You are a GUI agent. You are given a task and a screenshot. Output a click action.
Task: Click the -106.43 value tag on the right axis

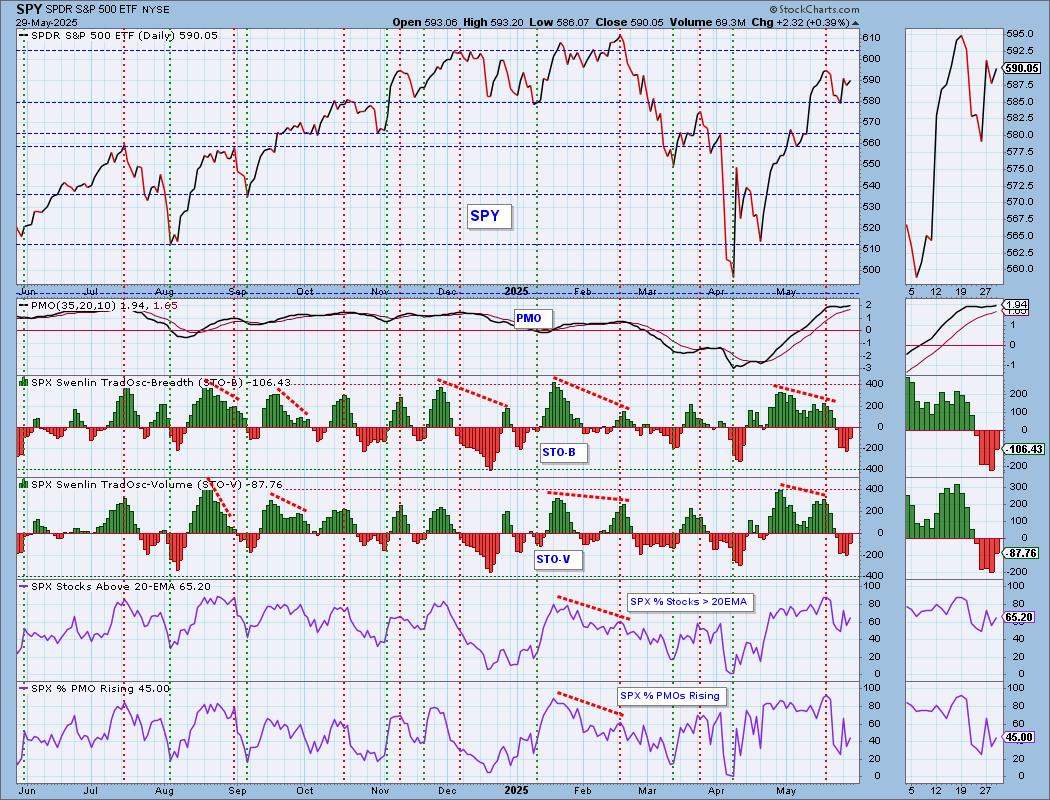(x=1025, y=449)
